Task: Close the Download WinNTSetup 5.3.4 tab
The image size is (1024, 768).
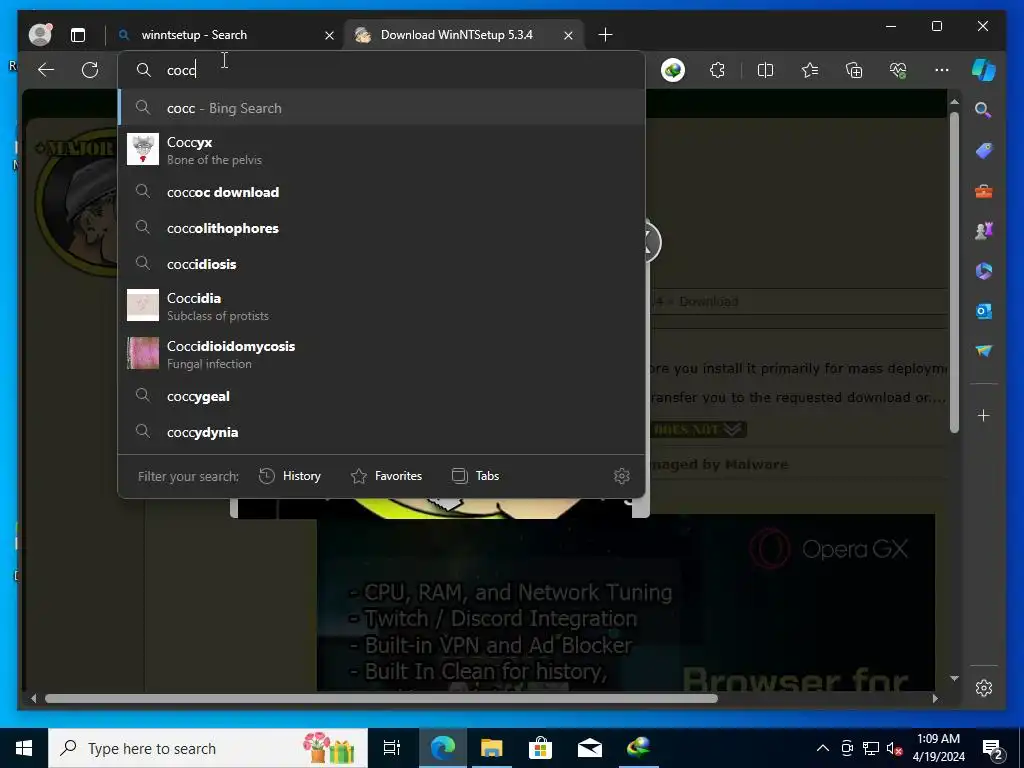Action: pos(568,35)
